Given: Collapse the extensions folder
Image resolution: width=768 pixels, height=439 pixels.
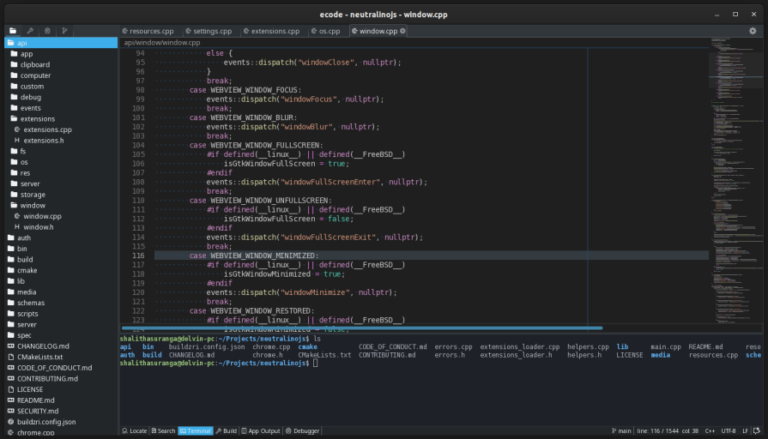Looking at the screenshot, I should (61, 119).
